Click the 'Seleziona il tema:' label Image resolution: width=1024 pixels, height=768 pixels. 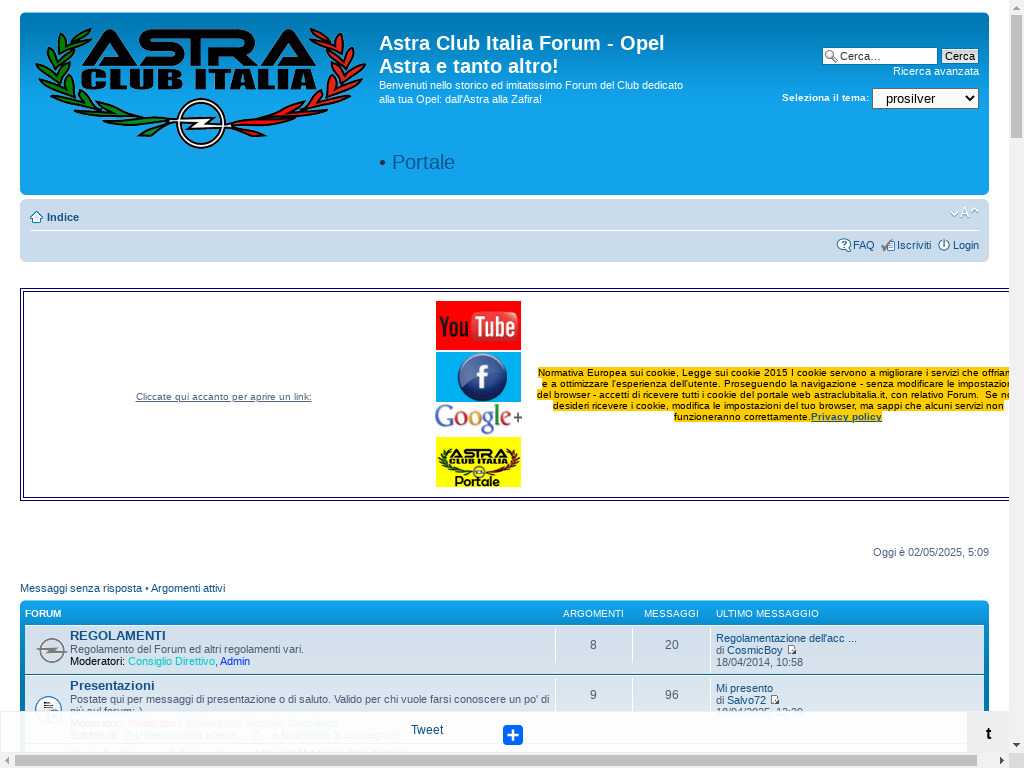point(825,97)
